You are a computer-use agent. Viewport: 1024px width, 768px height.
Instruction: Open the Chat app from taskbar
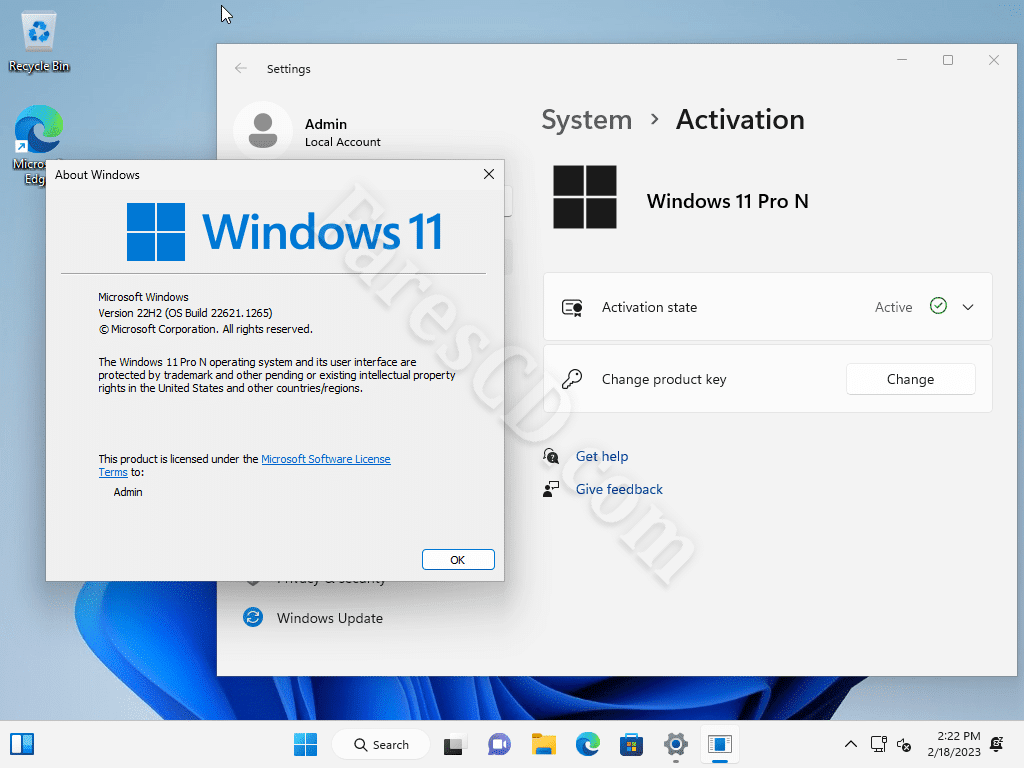pyautogui.click(x=500, y=744)
